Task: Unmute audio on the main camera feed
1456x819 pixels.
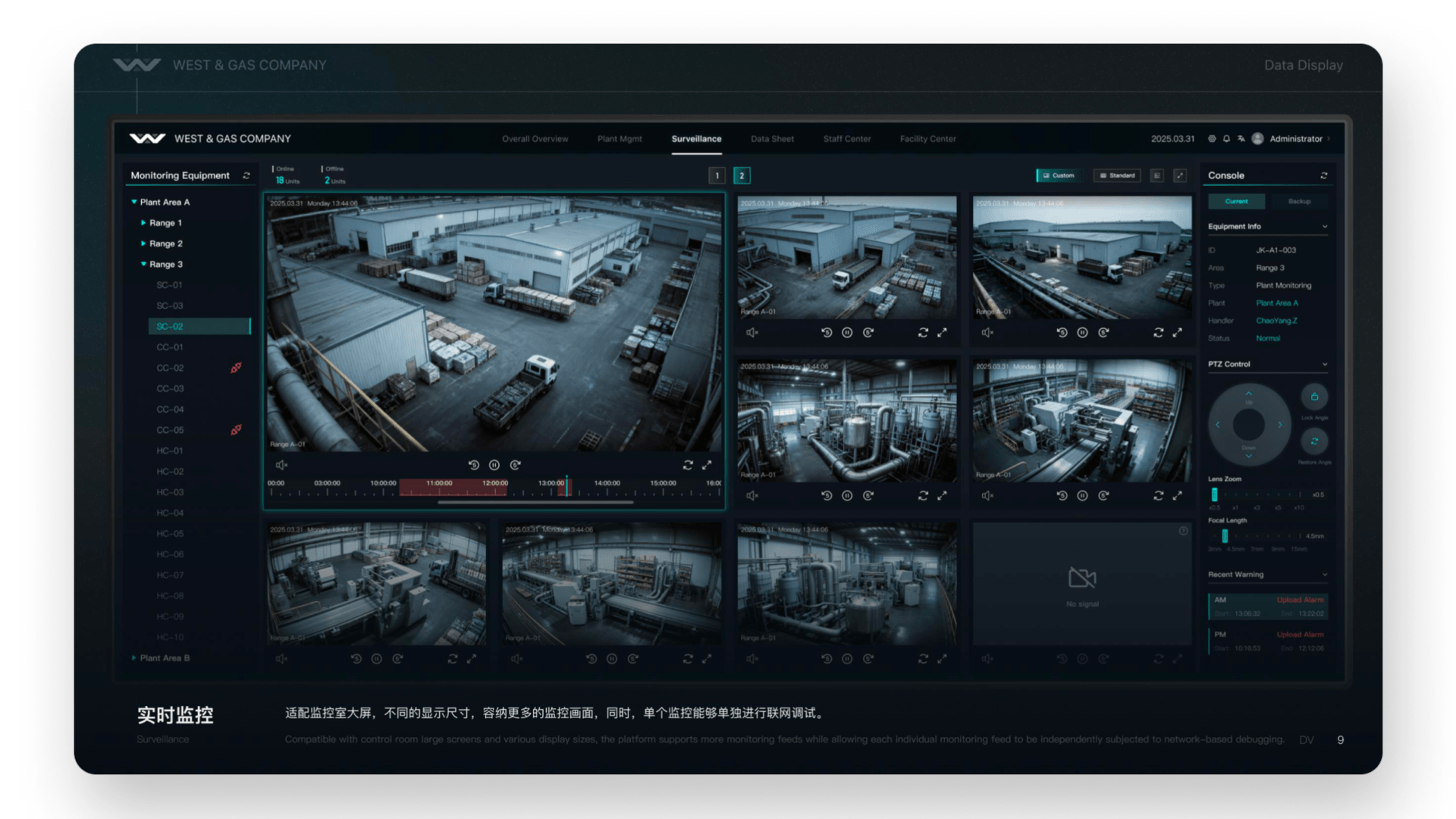Action: click(x=281, y=465)
